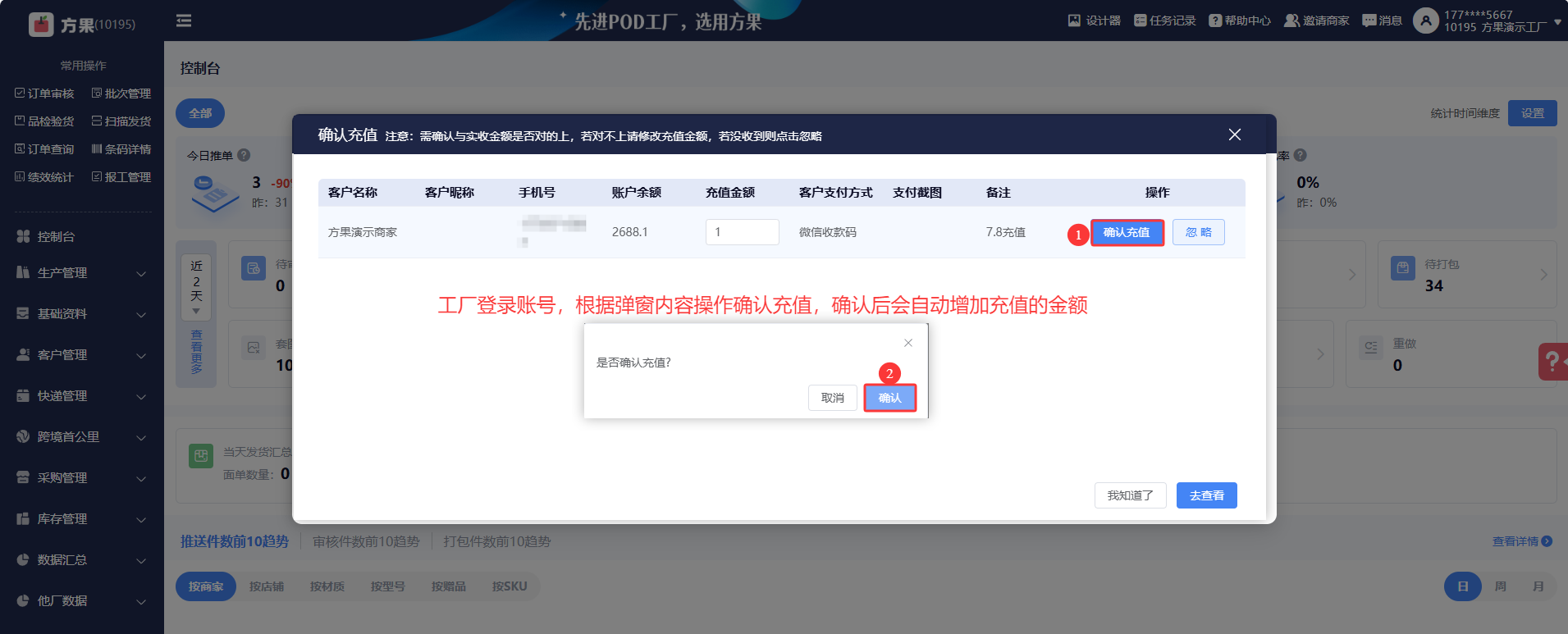Open 条码详情 quick action
The height and width of the screenshot is (634, 1568).
121,149
